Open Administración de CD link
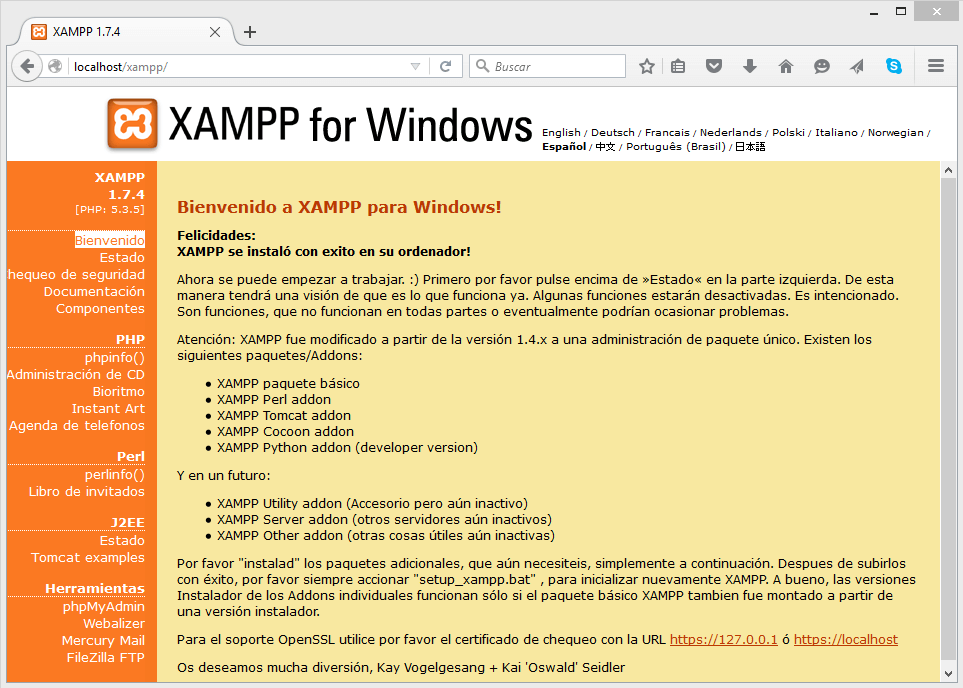This screenshot has height=688, width=963. pos(76,375)
